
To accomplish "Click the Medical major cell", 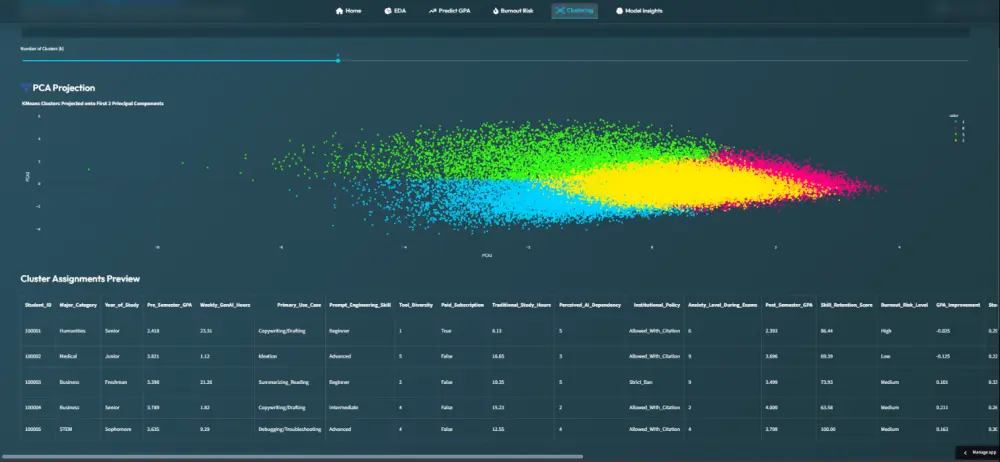I will (x=67, y=357).
